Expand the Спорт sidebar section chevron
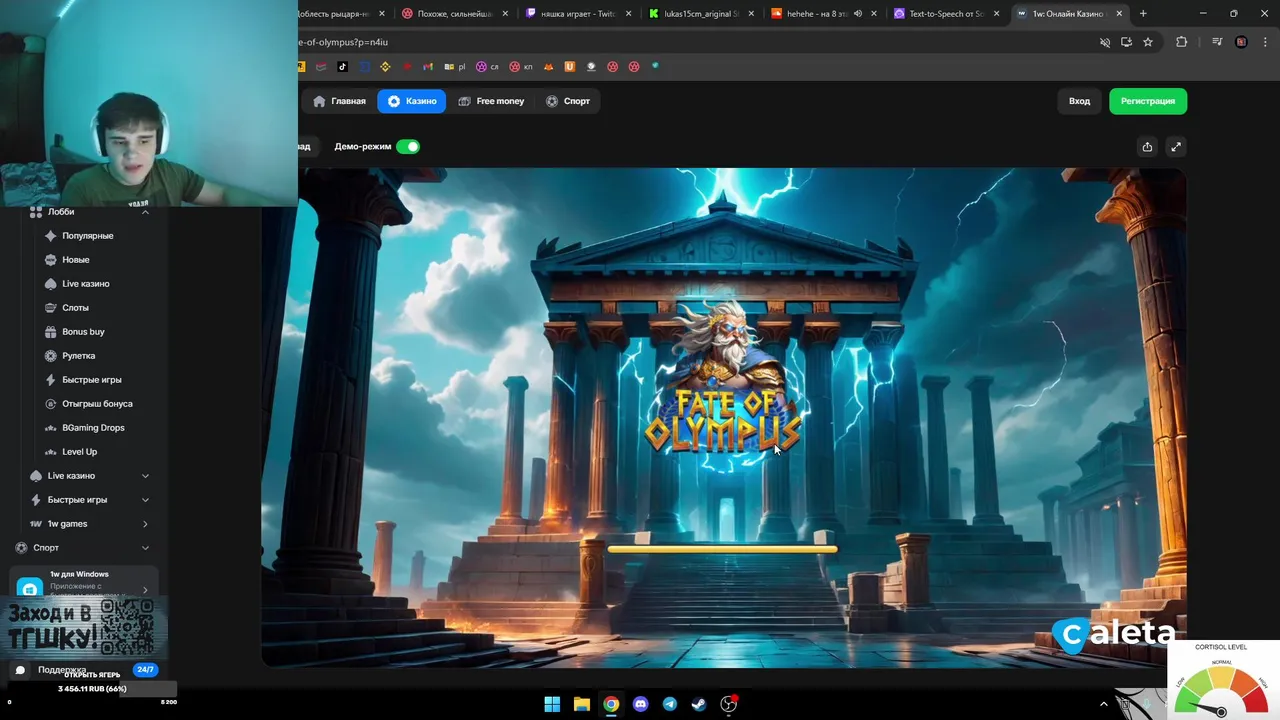The image size is (1280, 720). (145, 548)
